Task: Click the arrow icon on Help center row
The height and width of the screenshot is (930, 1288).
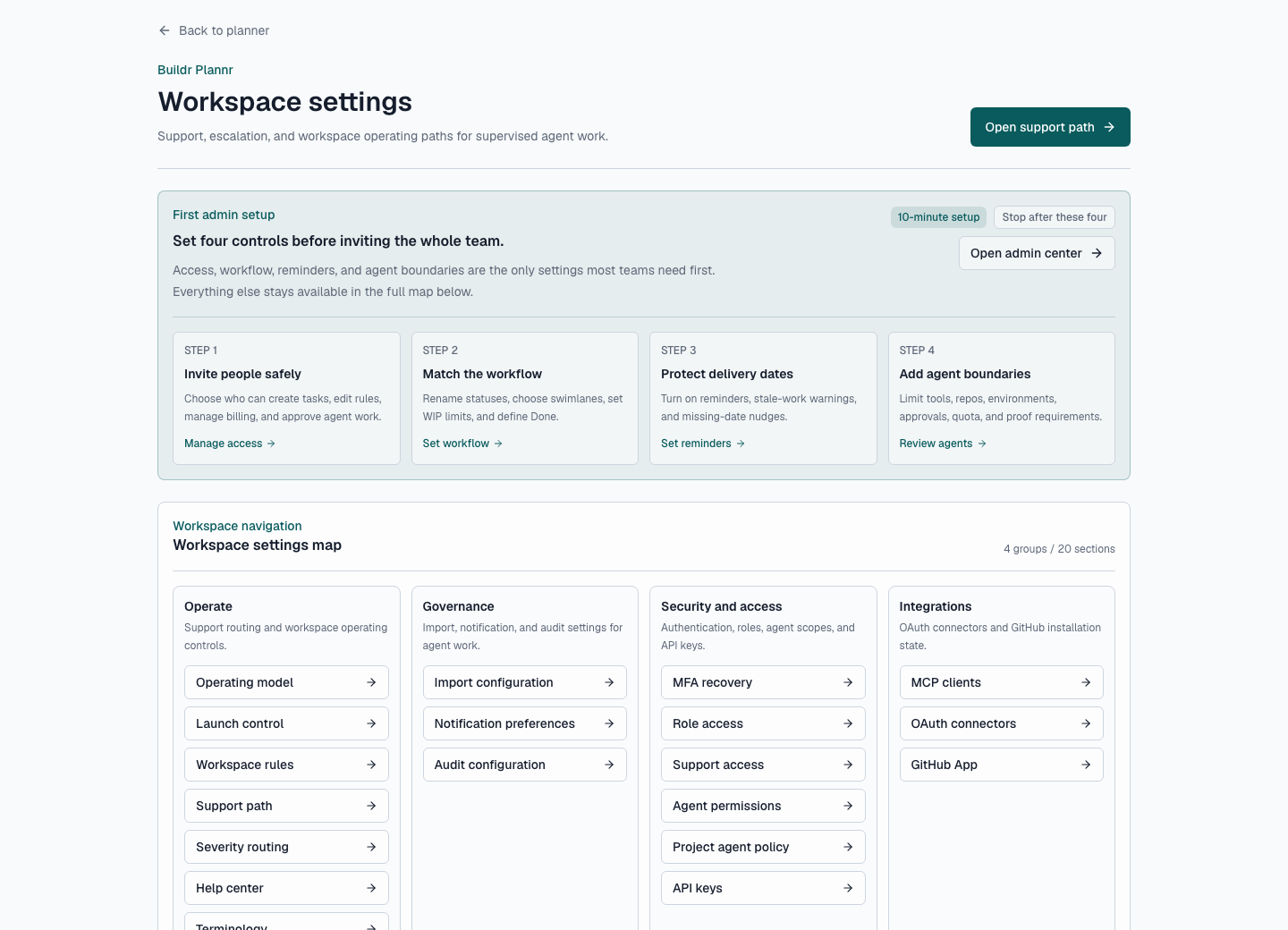Action: coord(371,888)
